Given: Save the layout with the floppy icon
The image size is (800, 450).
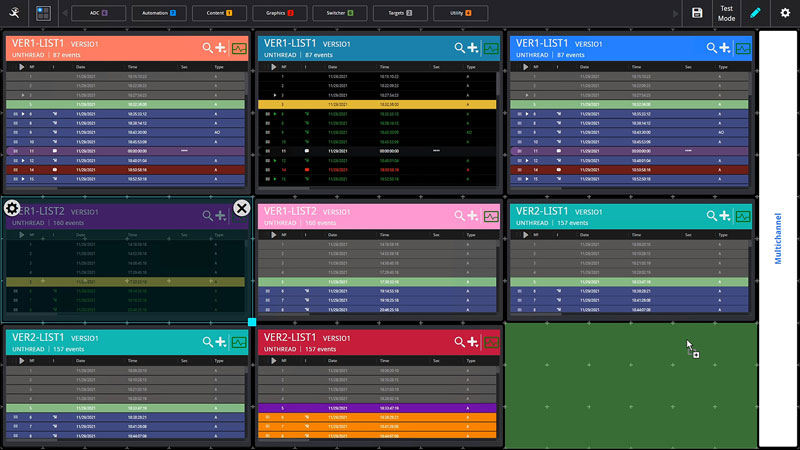Looking at the screenshot, I should [x=697, y=13].
